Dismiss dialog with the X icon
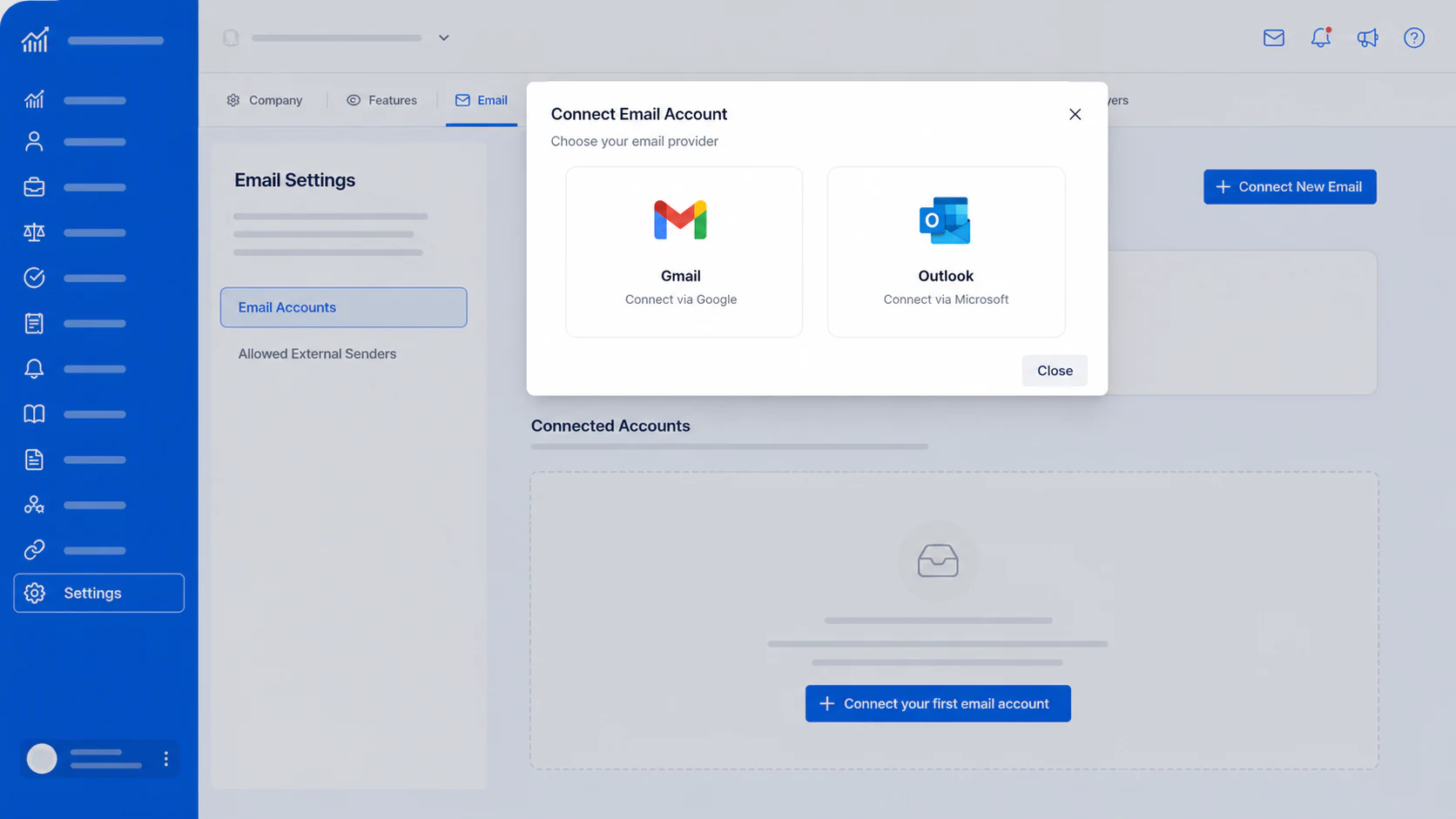1456x819 pixels. [1075, 114]
